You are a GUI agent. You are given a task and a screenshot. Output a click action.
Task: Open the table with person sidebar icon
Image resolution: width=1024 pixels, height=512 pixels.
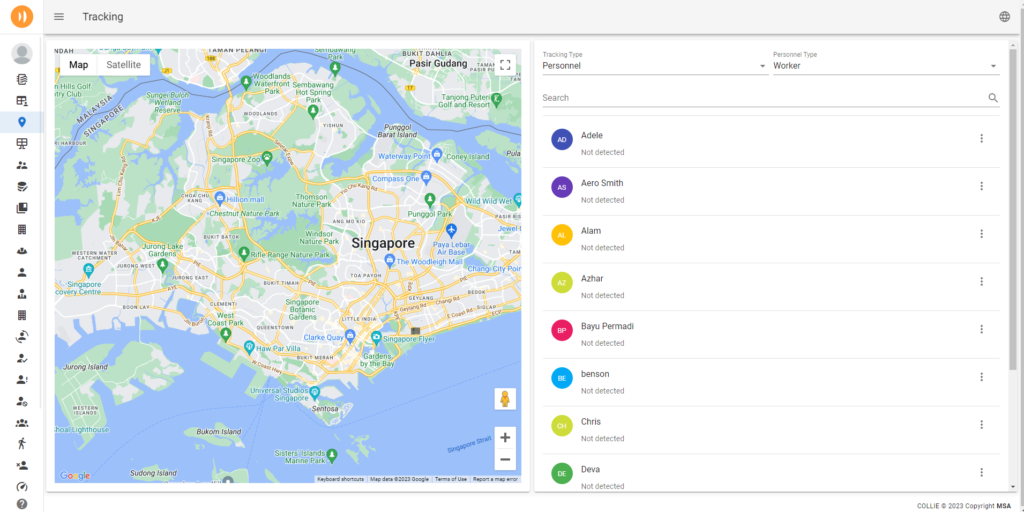point(22,101)
